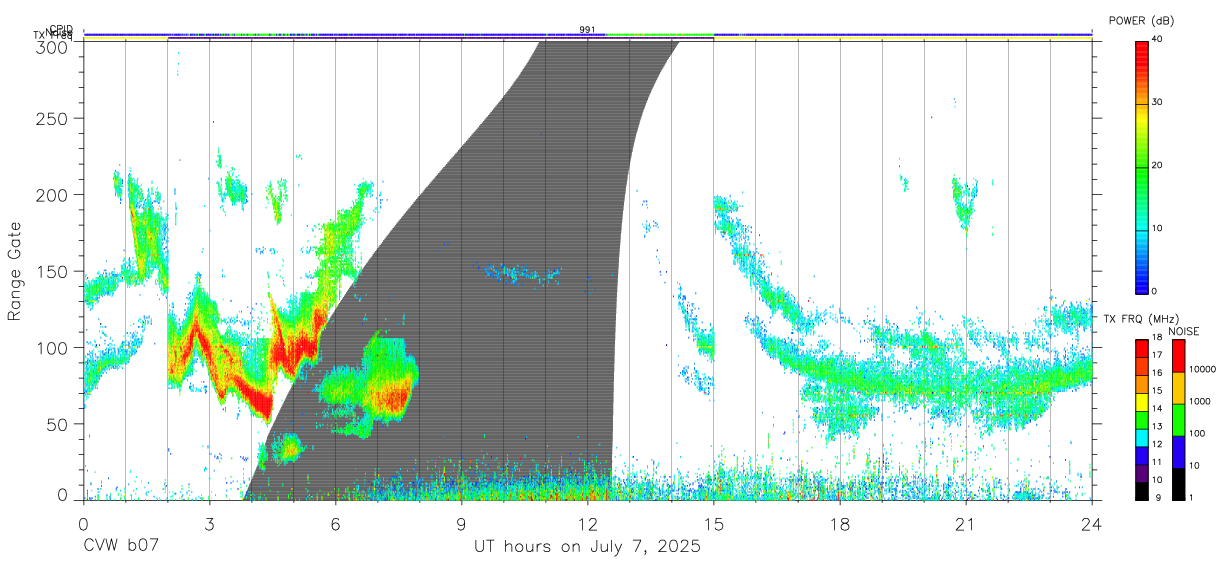Click the 200 range gate tick label
This screenshot has height=567, width=1228.
tap(53, 194)
